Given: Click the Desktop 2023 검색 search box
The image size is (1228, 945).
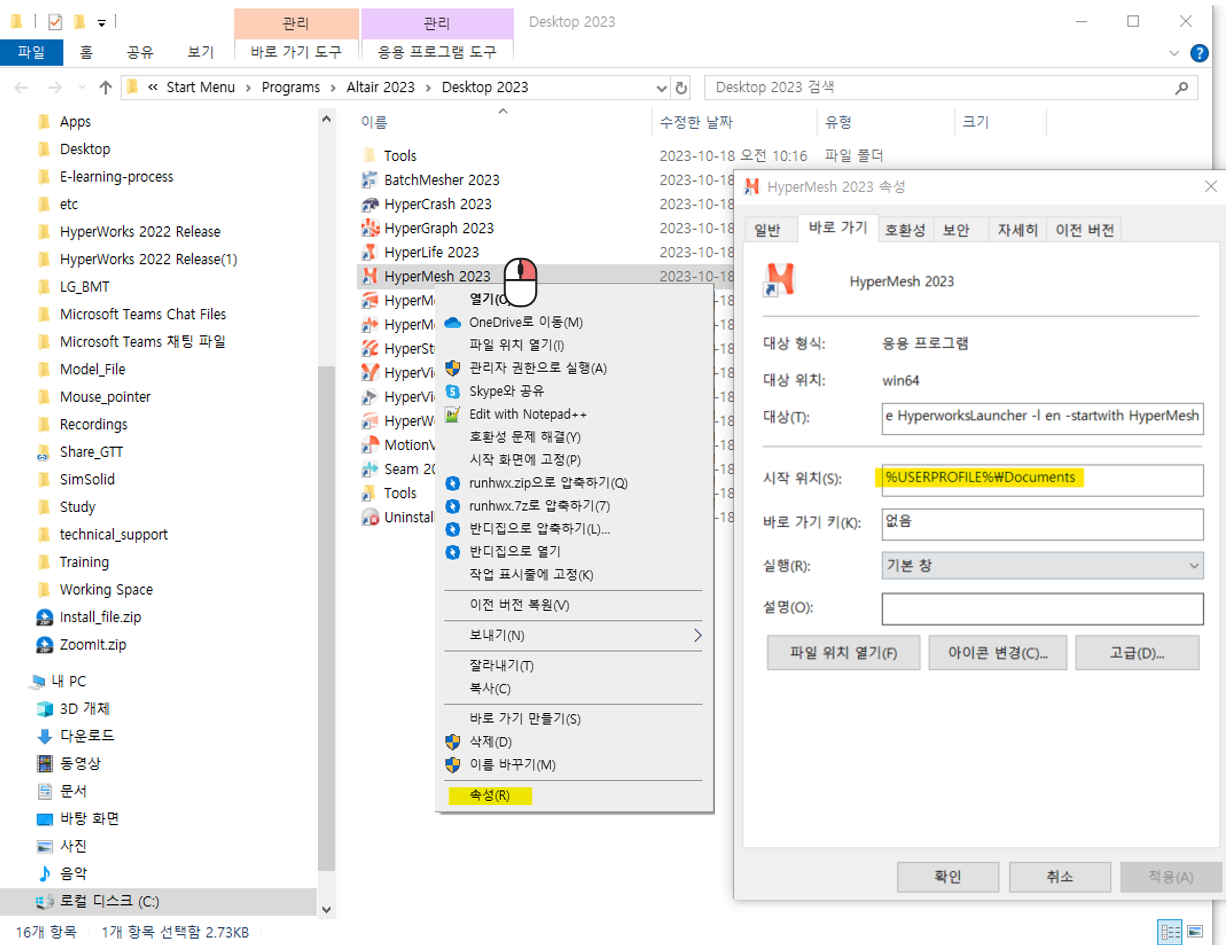Looking at the screenshot, I should (950, 87).
